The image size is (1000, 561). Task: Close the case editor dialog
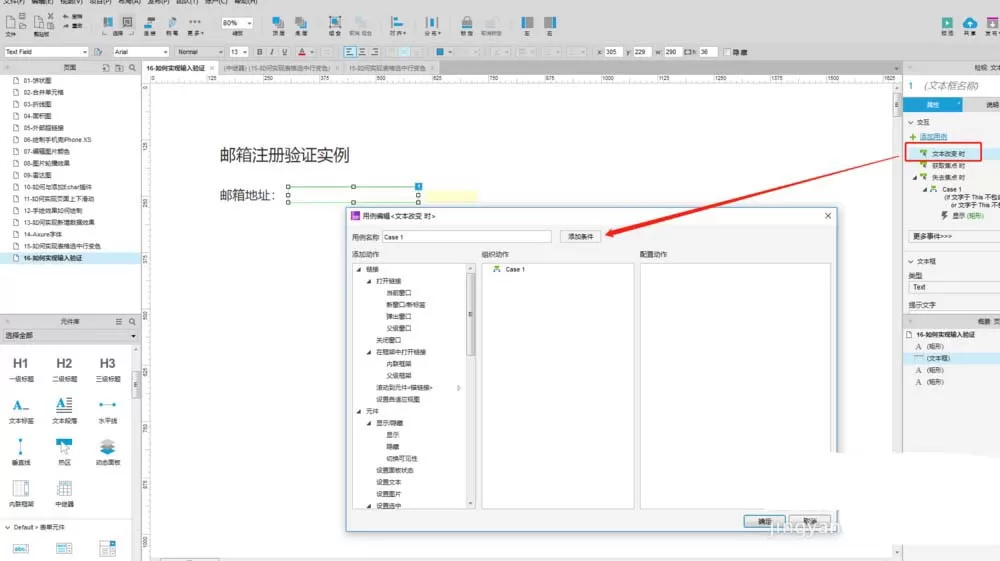tap(828, 216)
